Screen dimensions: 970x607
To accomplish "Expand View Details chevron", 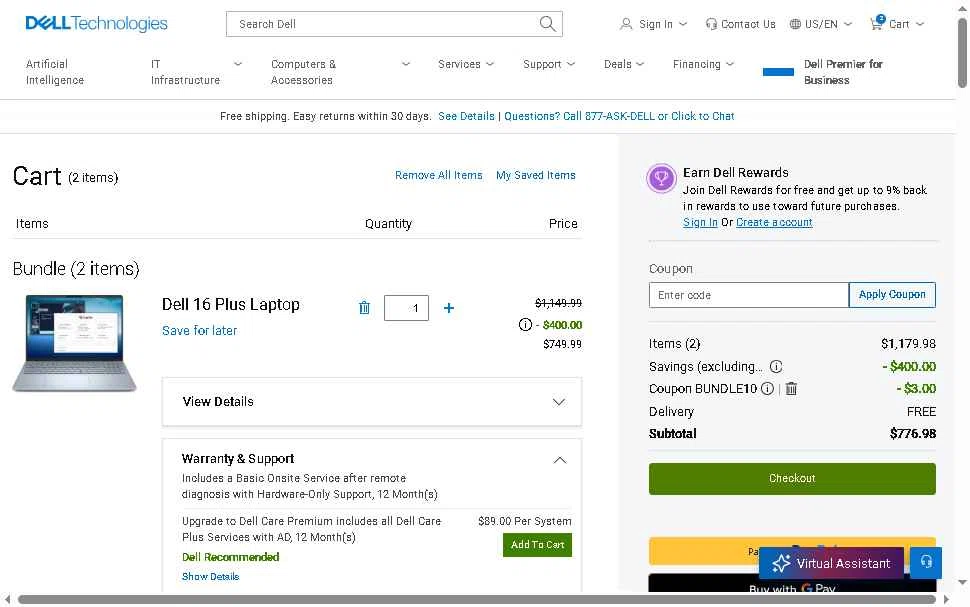I will (559, 402).
